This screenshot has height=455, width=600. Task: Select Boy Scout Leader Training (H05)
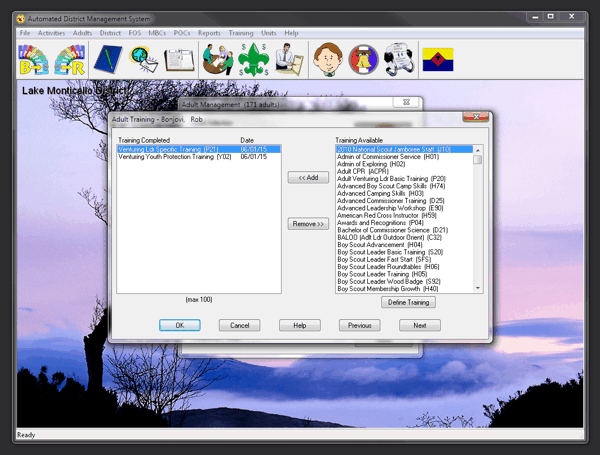(404, 274)
